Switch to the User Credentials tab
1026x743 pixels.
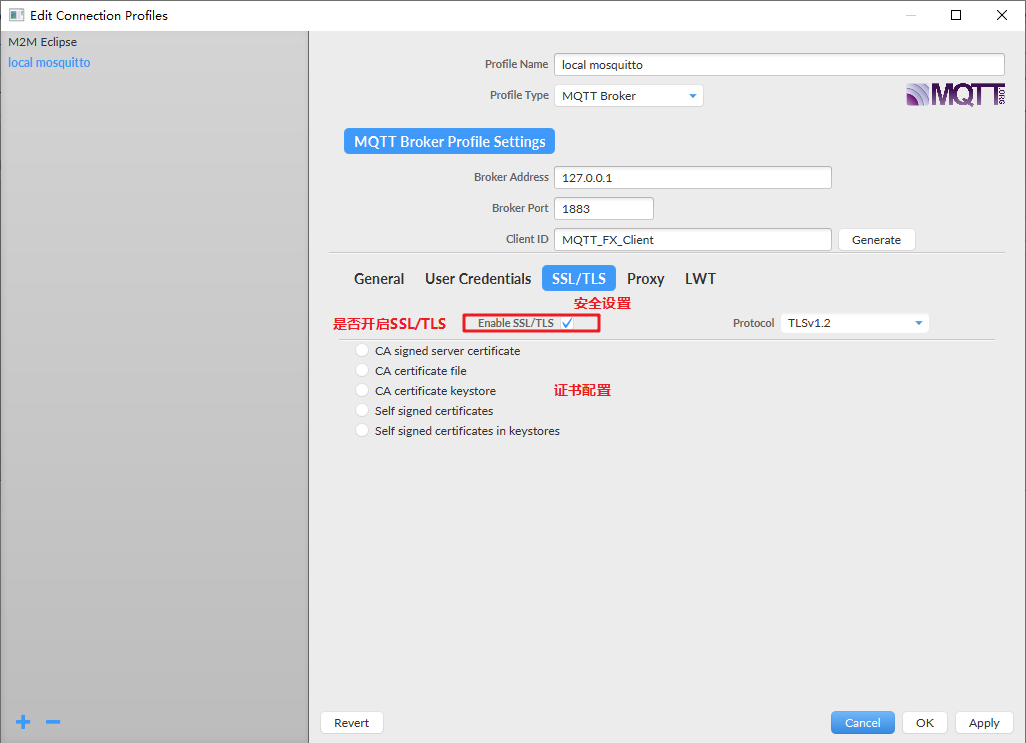[x=478, y=279]
